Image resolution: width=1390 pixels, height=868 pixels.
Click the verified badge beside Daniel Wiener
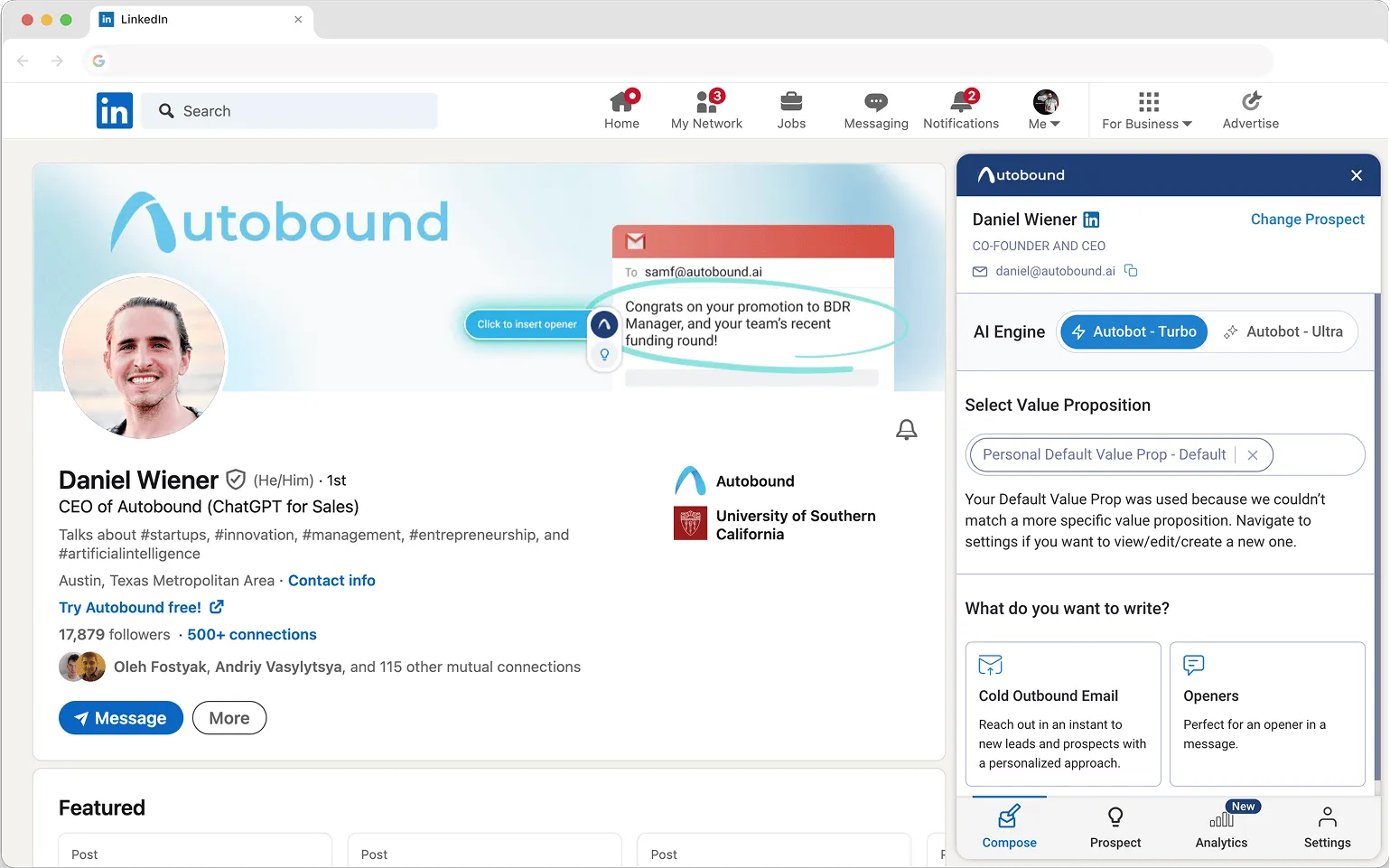click(236, 480)
